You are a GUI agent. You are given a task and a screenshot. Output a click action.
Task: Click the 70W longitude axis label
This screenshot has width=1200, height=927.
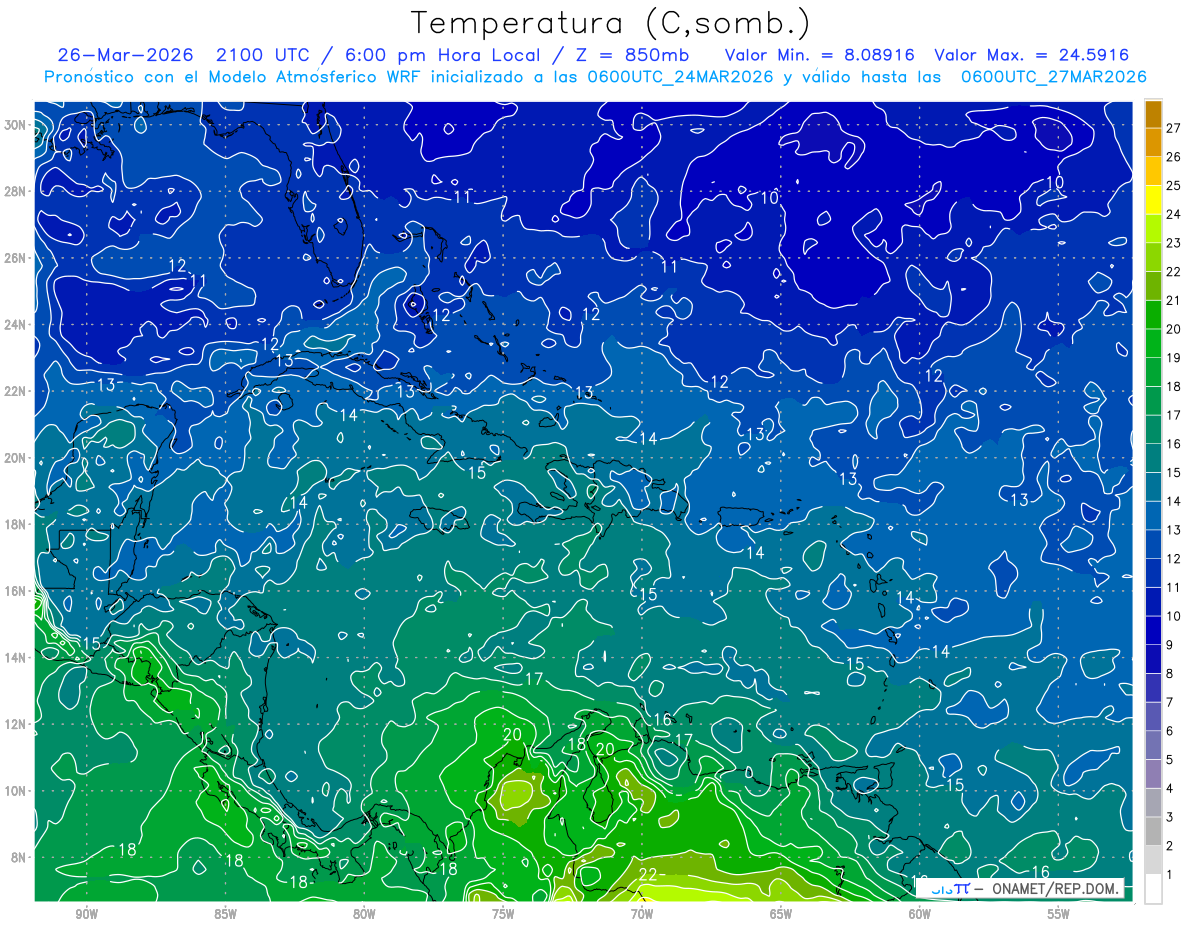pos(643,914)
